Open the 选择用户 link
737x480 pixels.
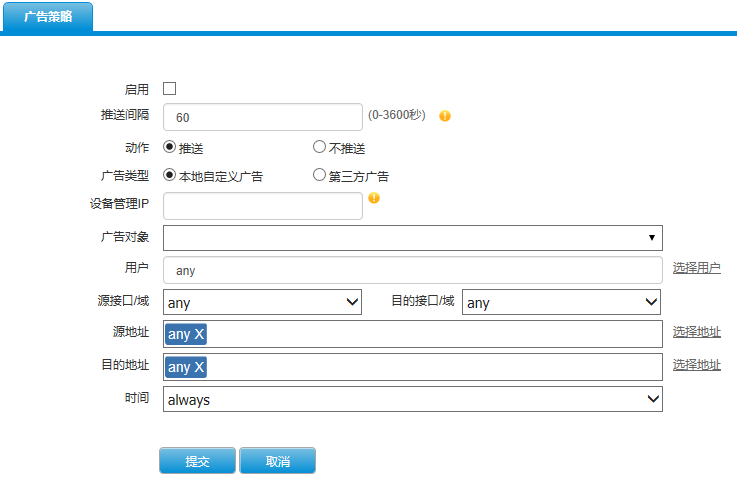(697, 268)
